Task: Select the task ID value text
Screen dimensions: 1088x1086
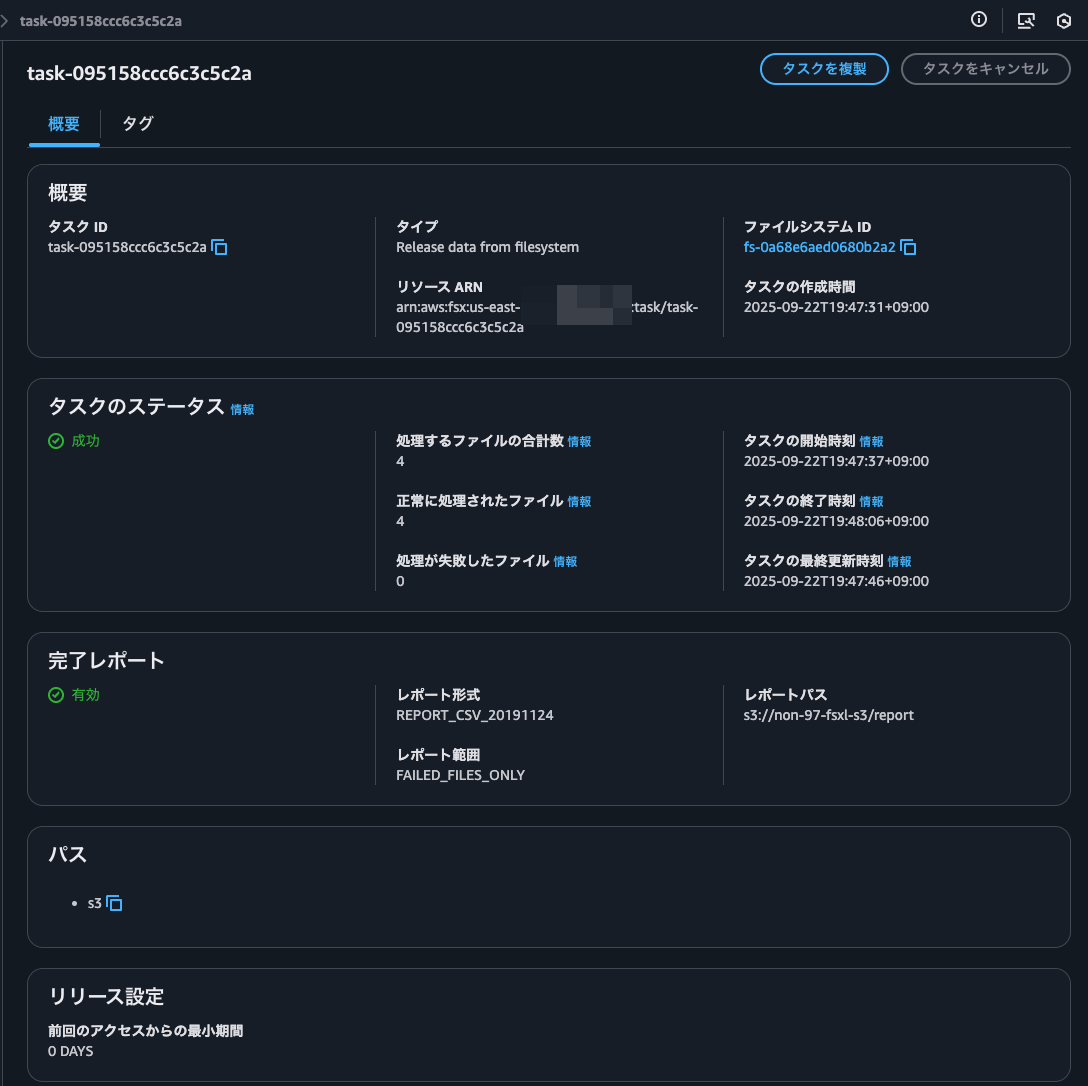Action: [127, 247]
